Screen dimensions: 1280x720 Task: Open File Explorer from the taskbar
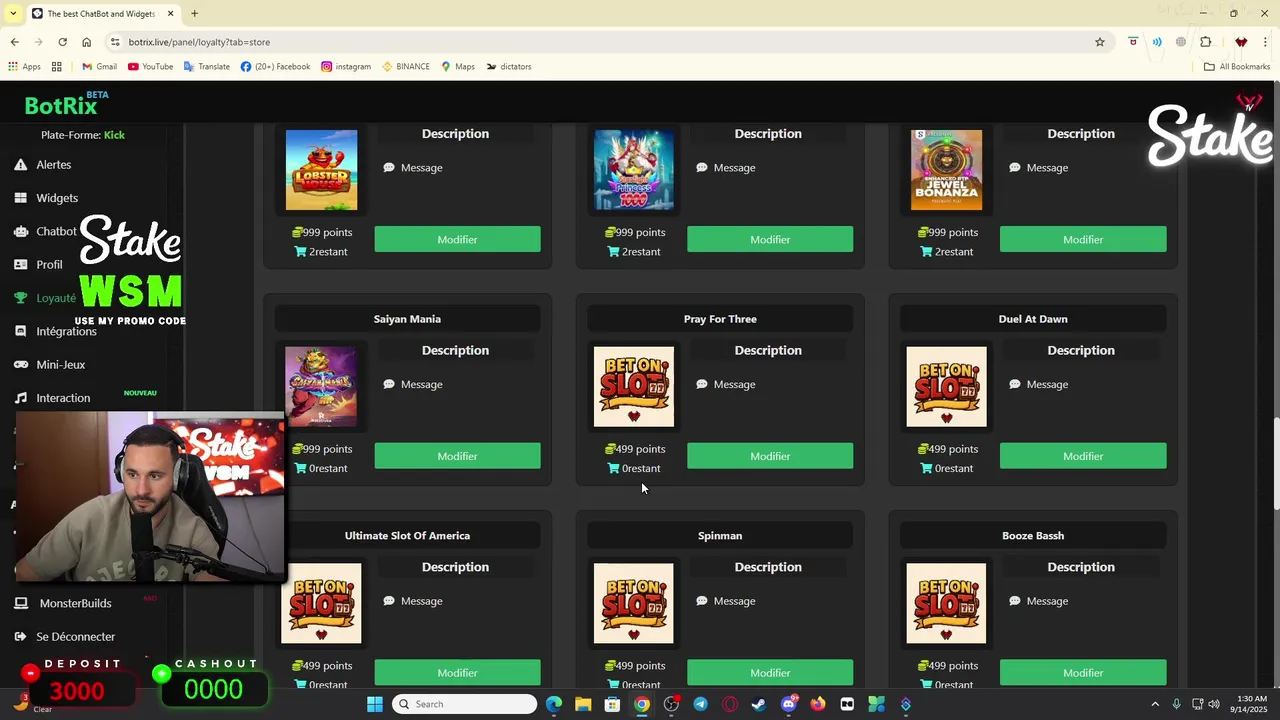click(583, 704)
